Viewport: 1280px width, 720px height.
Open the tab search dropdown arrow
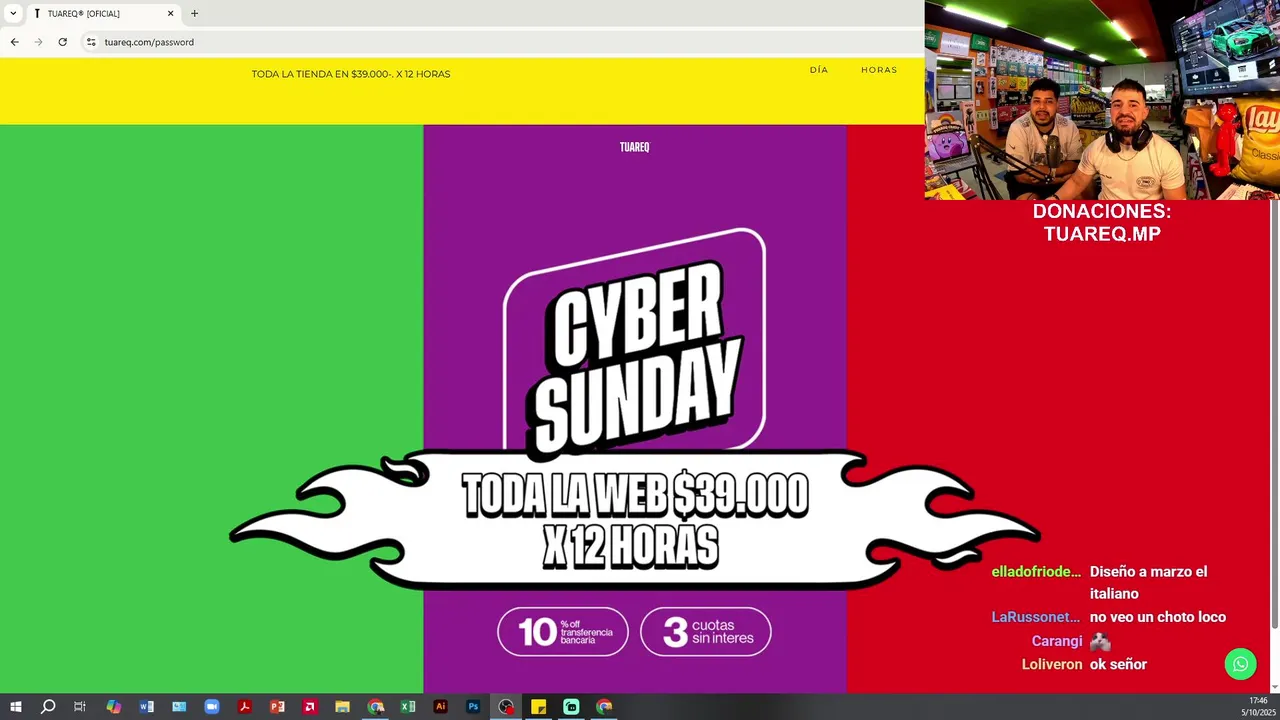point(13,13)
